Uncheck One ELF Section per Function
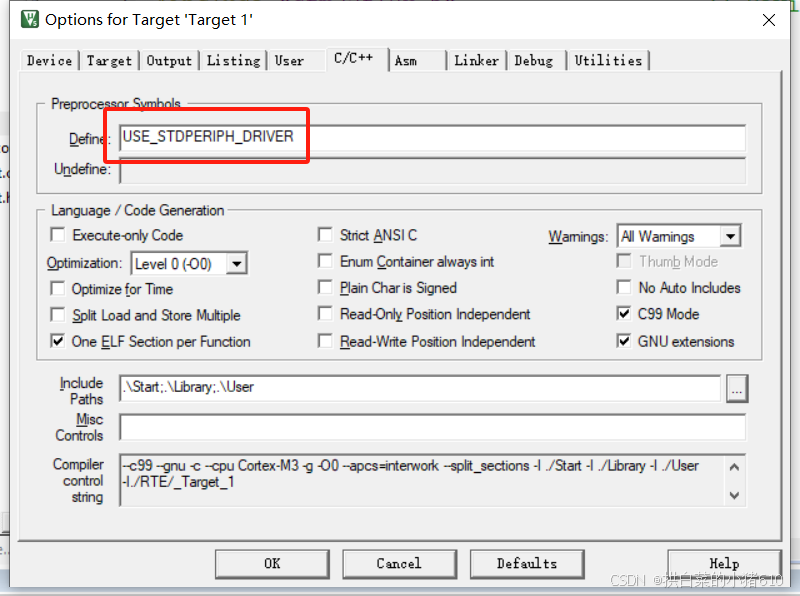The image size is (800, 596). [x=57, y=339]
